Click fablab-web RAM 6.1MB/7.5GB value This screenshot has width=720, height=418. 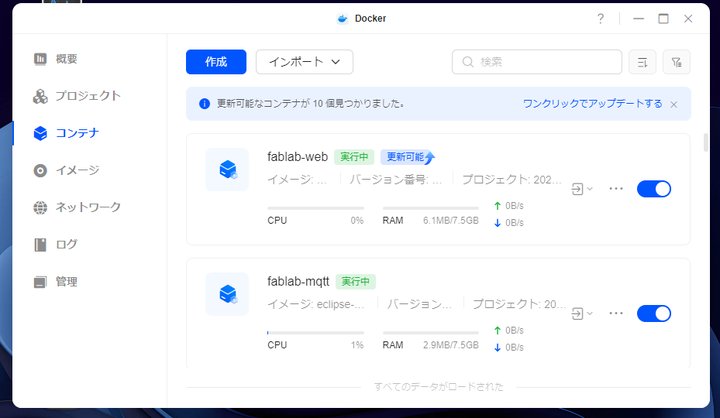pos(451,221)
